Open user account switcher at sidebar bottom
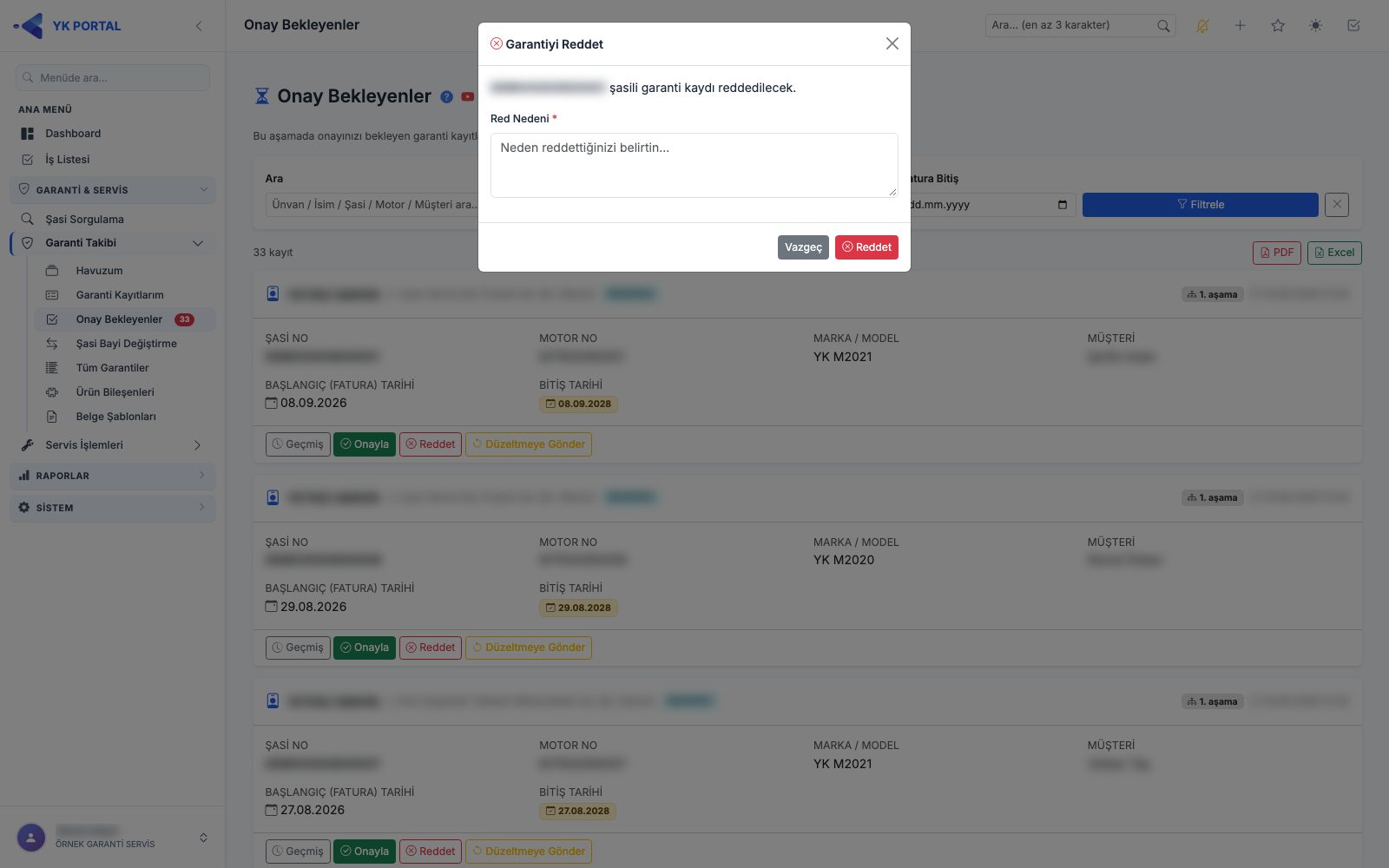 (113, 838)
